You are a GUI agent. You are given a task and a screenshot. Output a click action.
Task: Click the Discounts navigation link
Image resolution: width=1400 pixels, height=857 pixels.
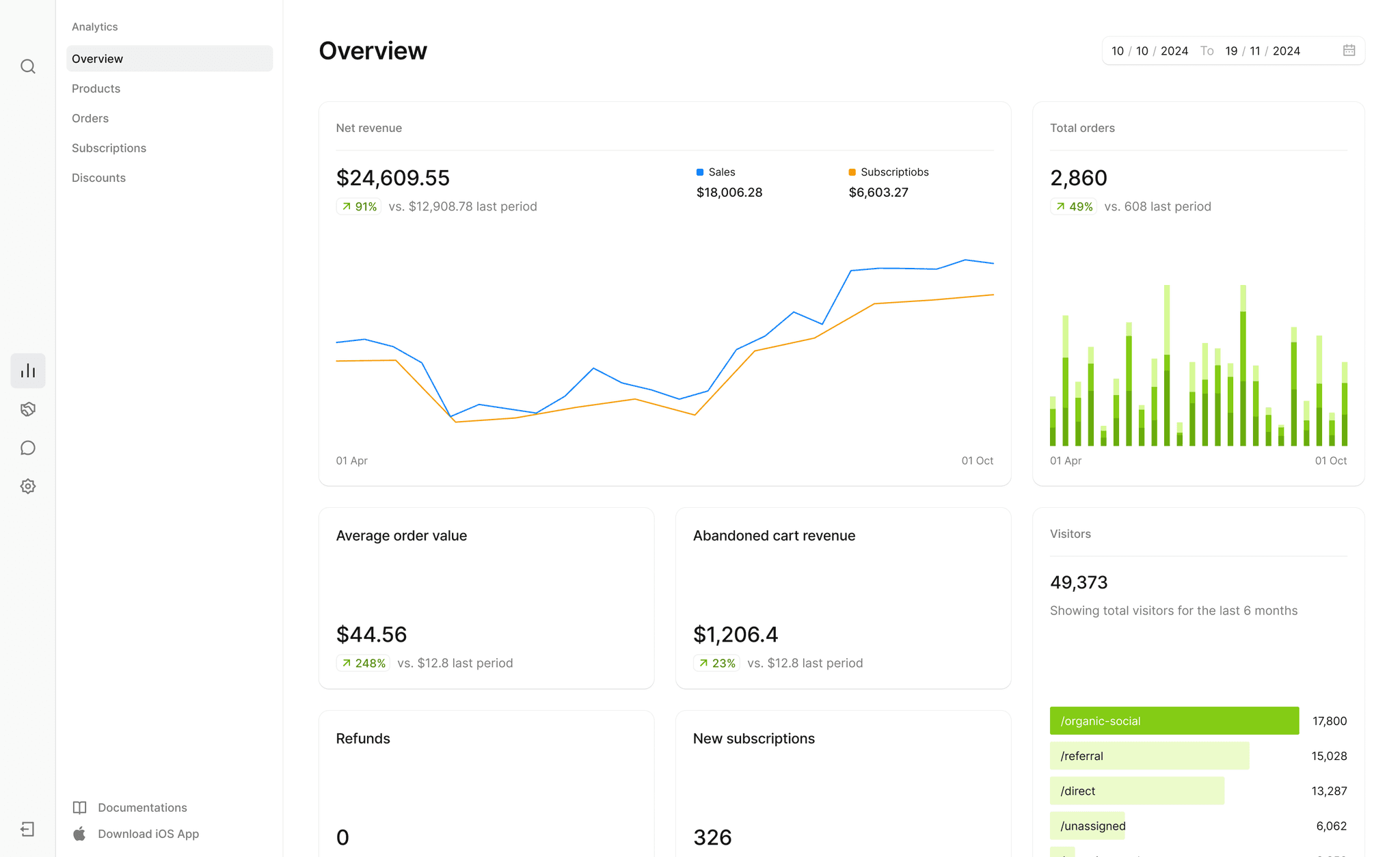98,177
